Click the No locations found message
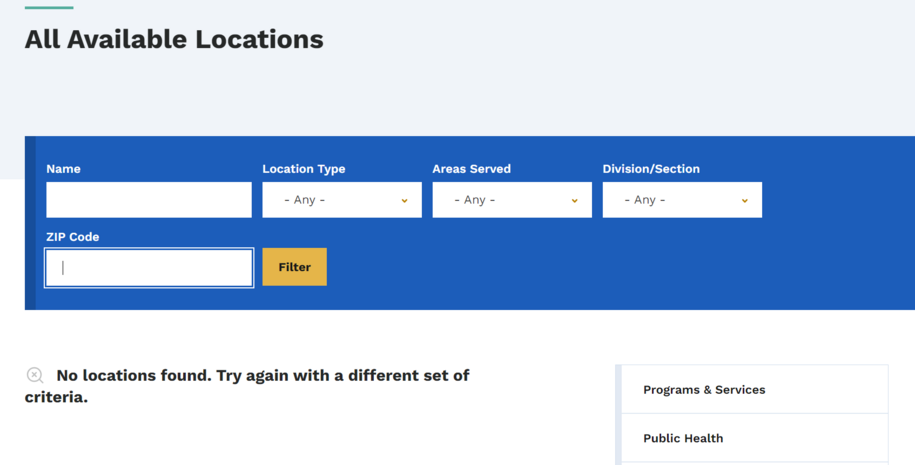This screenshot has width=915, height=465. pos(262,376)
